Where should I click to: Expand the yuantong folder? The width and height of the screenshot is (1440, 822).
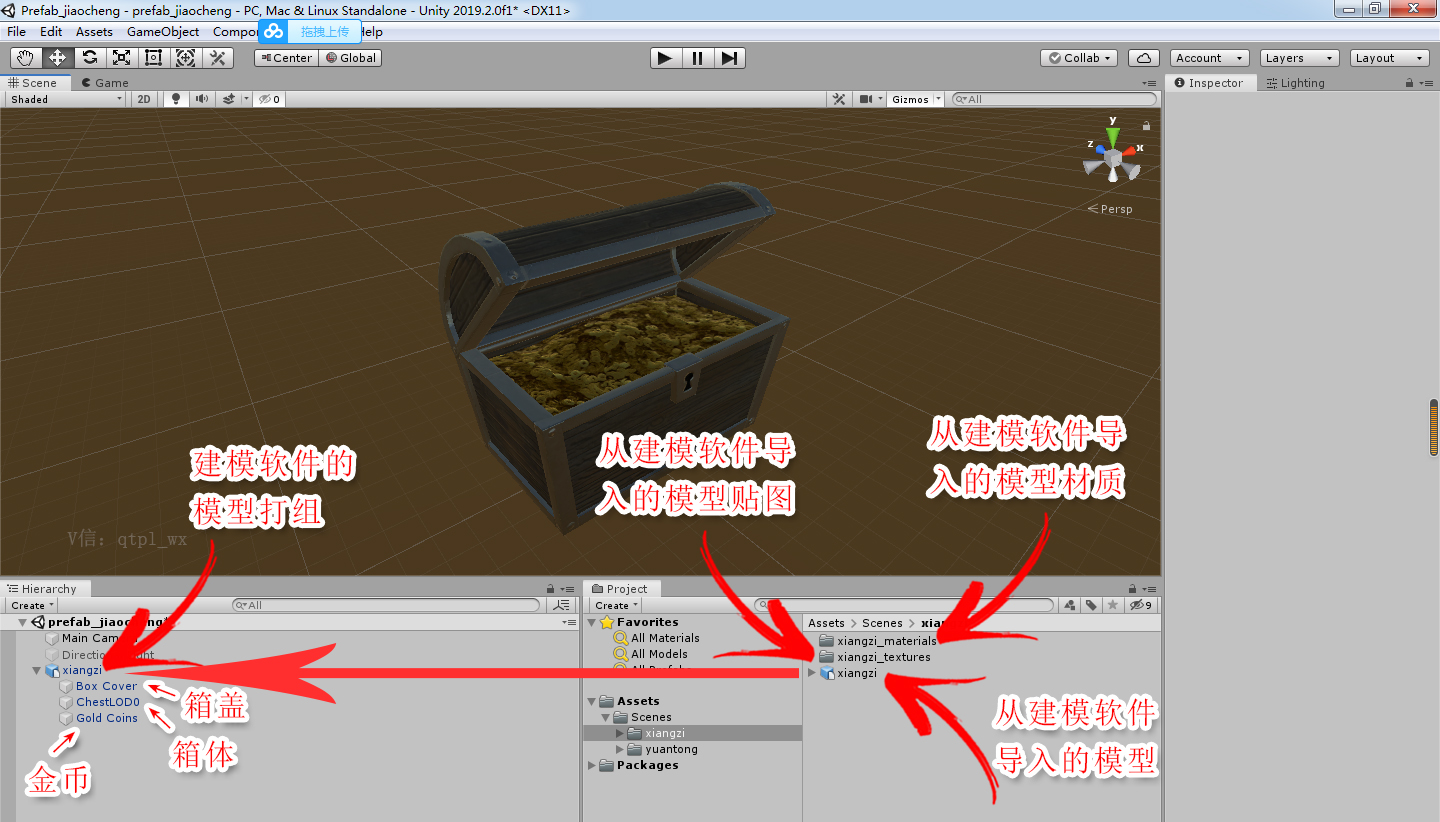pos(620,749)
